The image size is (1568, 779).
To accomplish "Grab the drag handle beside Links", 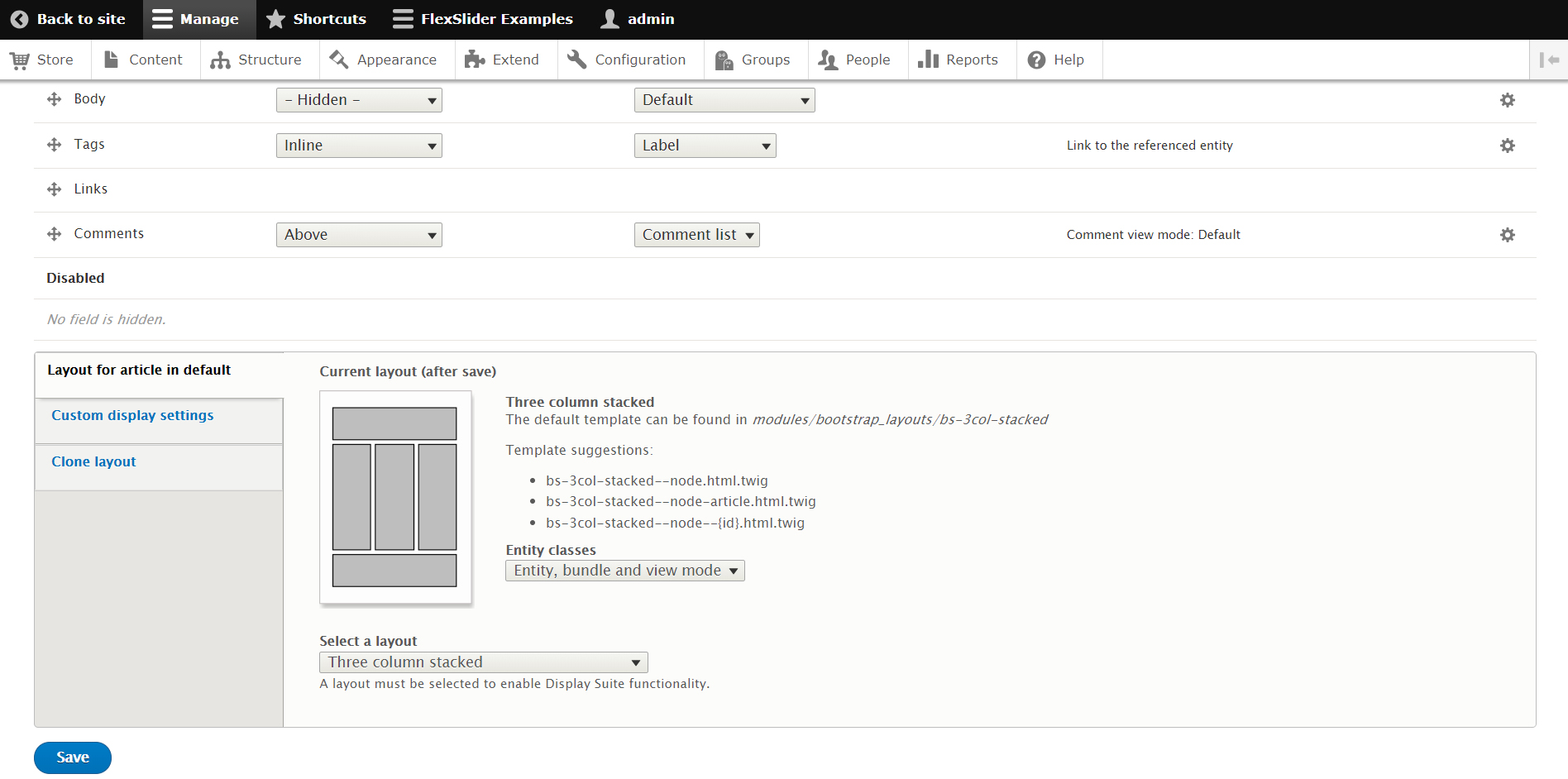I will [x=55, y=189].
